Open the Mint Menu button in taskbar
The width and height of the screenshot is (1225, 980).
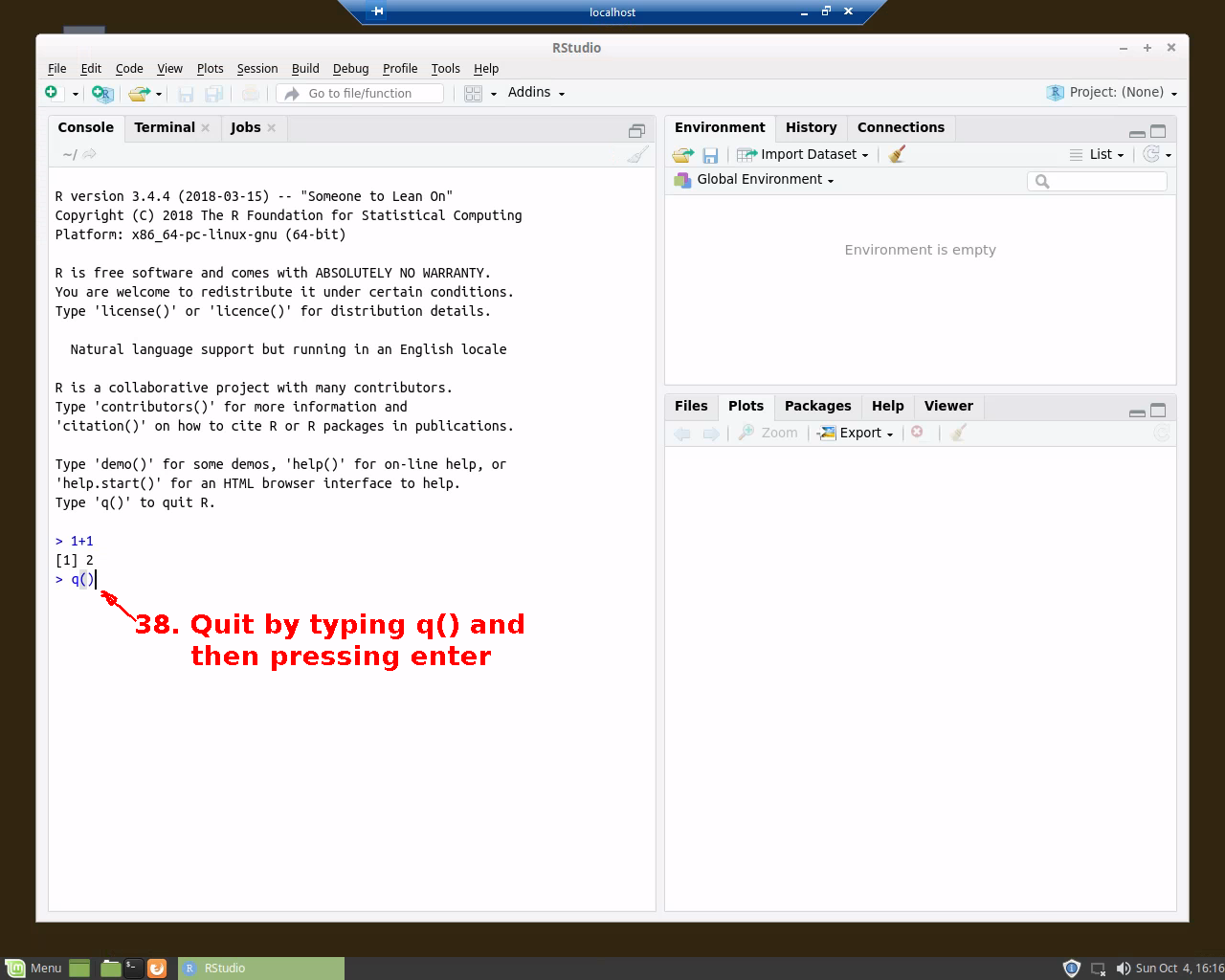pyautogui.click(x=33, y=968)
